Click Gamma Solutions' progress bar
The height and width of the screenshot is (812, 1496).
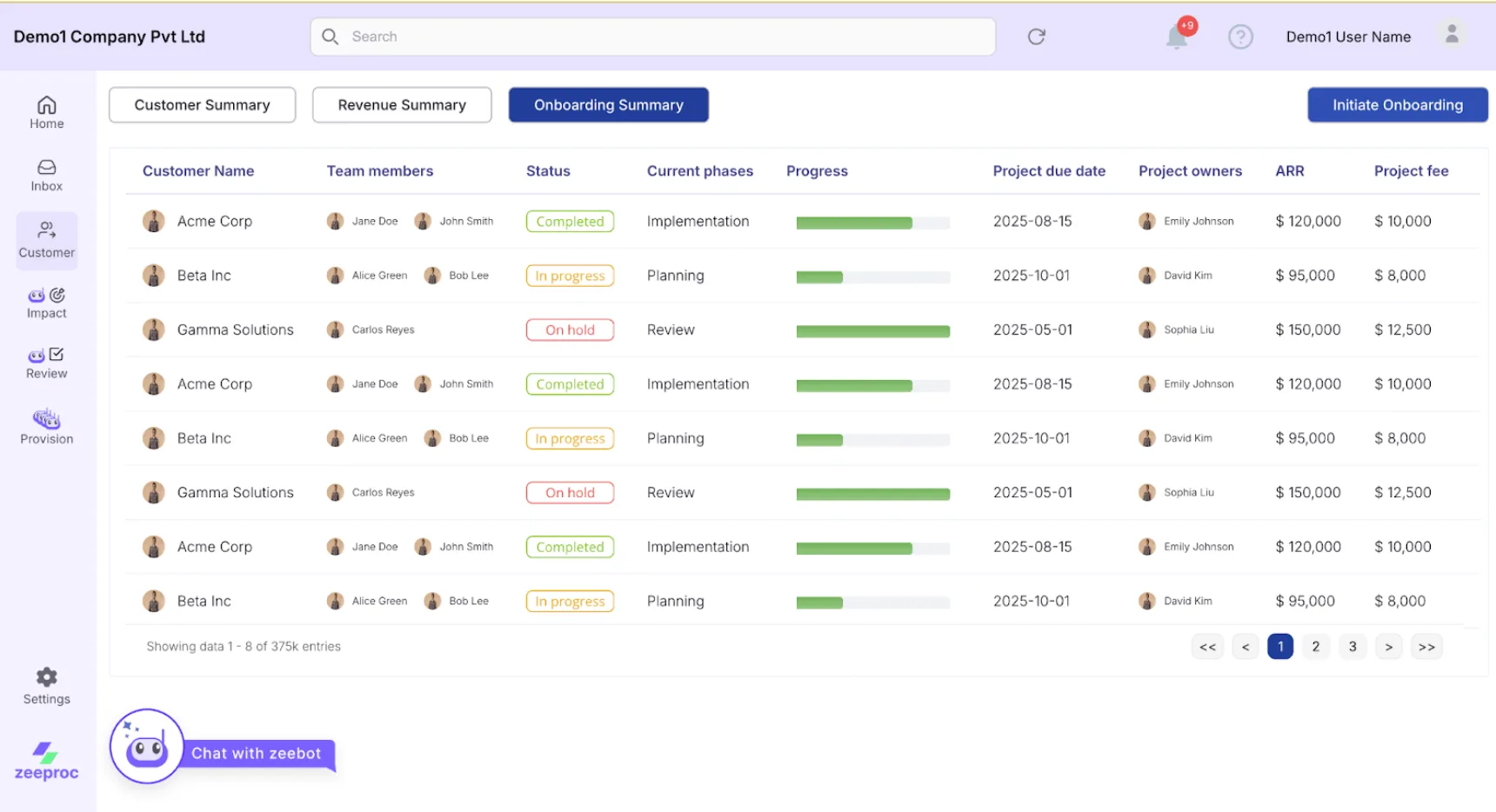point(872,330)
